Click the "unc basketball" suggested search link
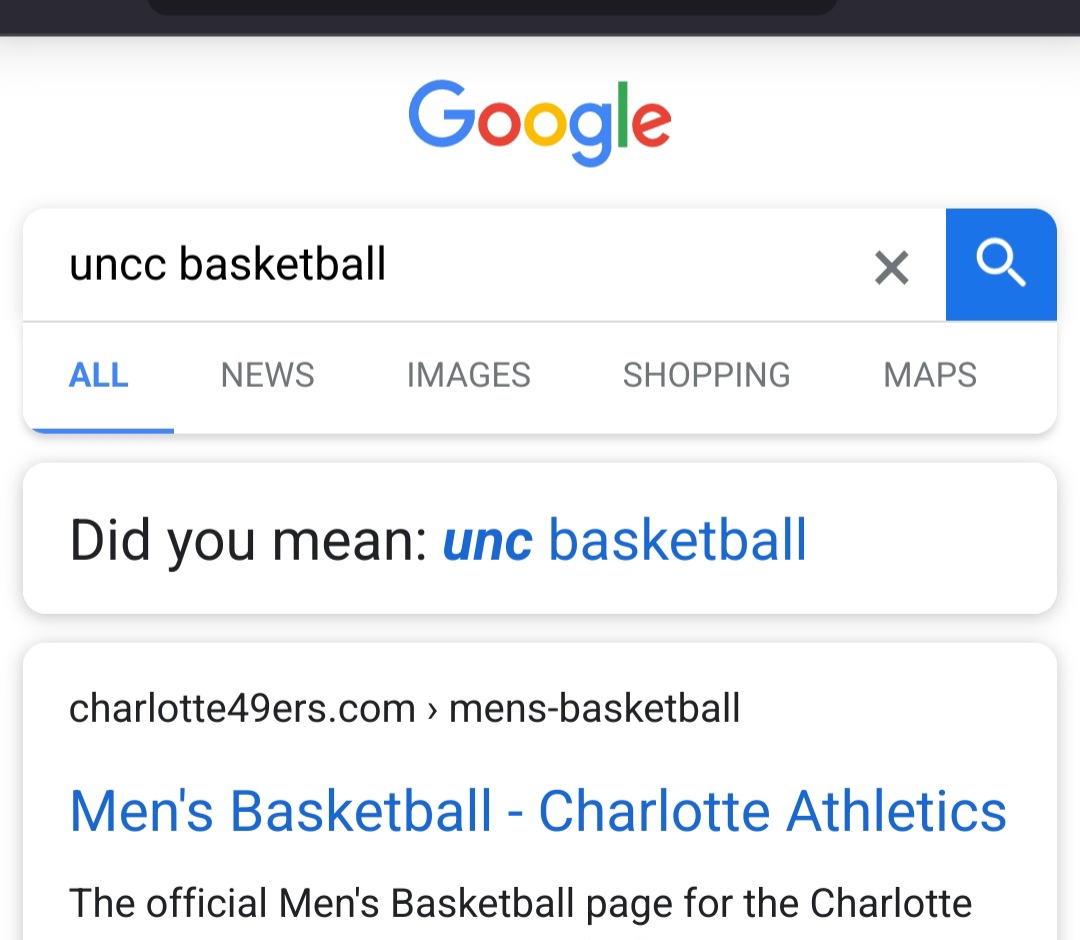The width and height of the screenshot is (1080, 940). (x=625, y=540)
